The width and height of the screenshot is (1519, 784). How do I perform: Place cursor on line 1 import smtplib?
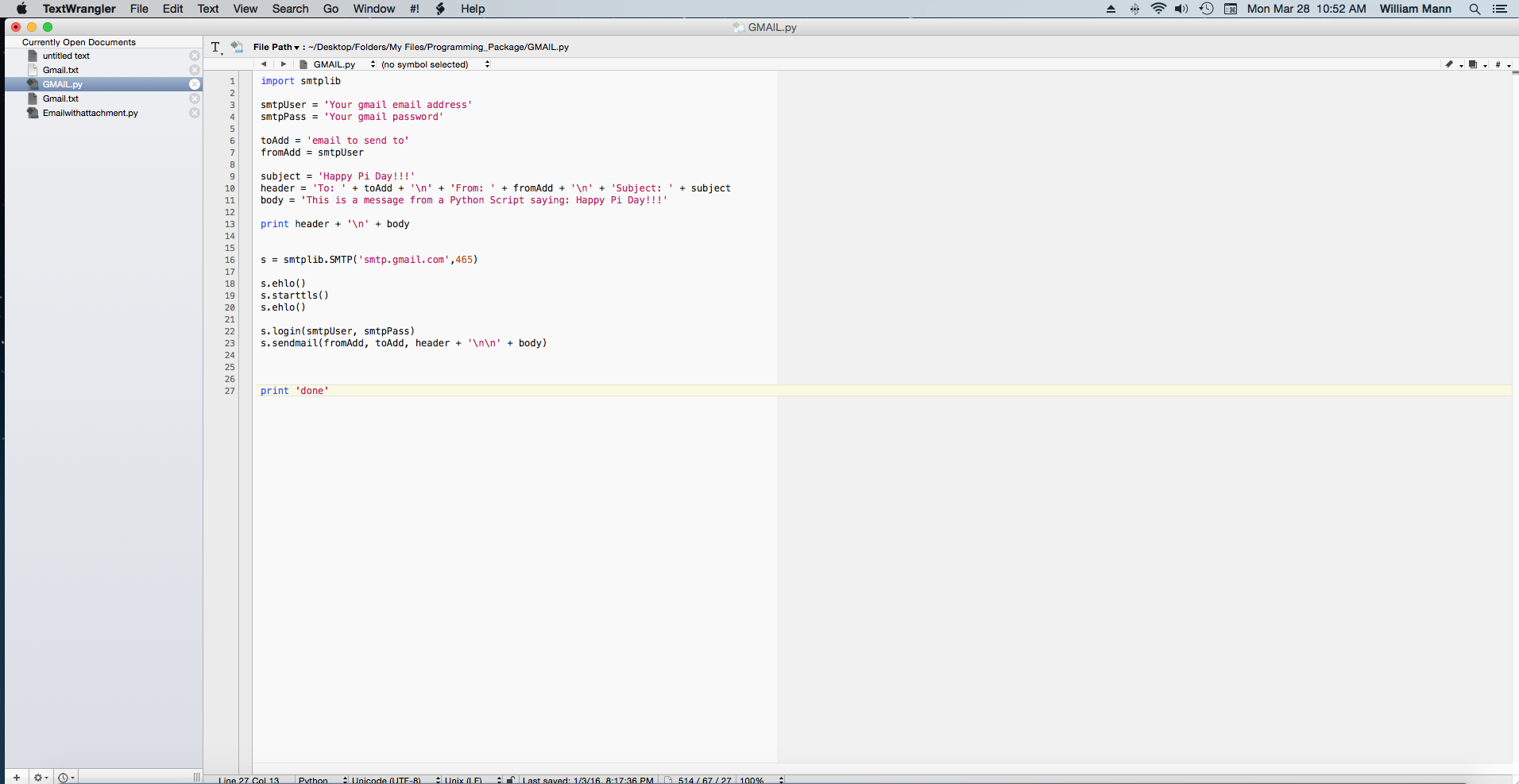click(x=300, y=81)
